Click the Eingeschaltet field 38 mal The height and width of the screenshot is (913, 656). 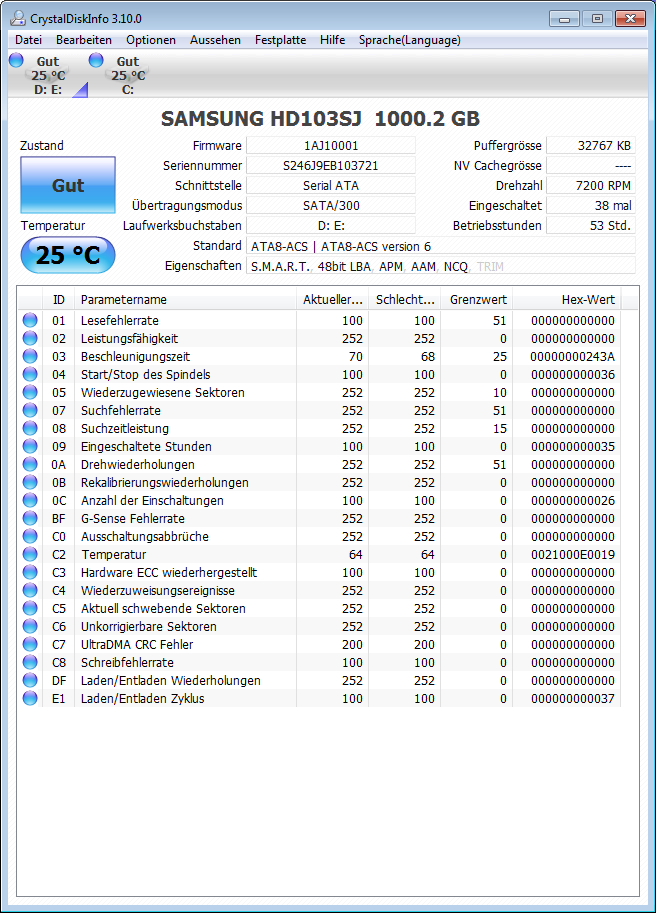(x=591, y=206)
